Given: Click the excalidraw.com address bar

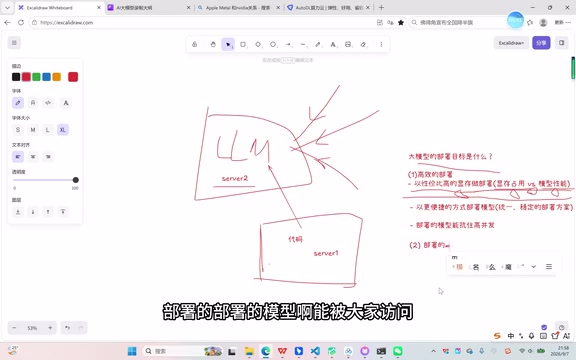Looking at the screenshot, I should [x=206, y=22].
